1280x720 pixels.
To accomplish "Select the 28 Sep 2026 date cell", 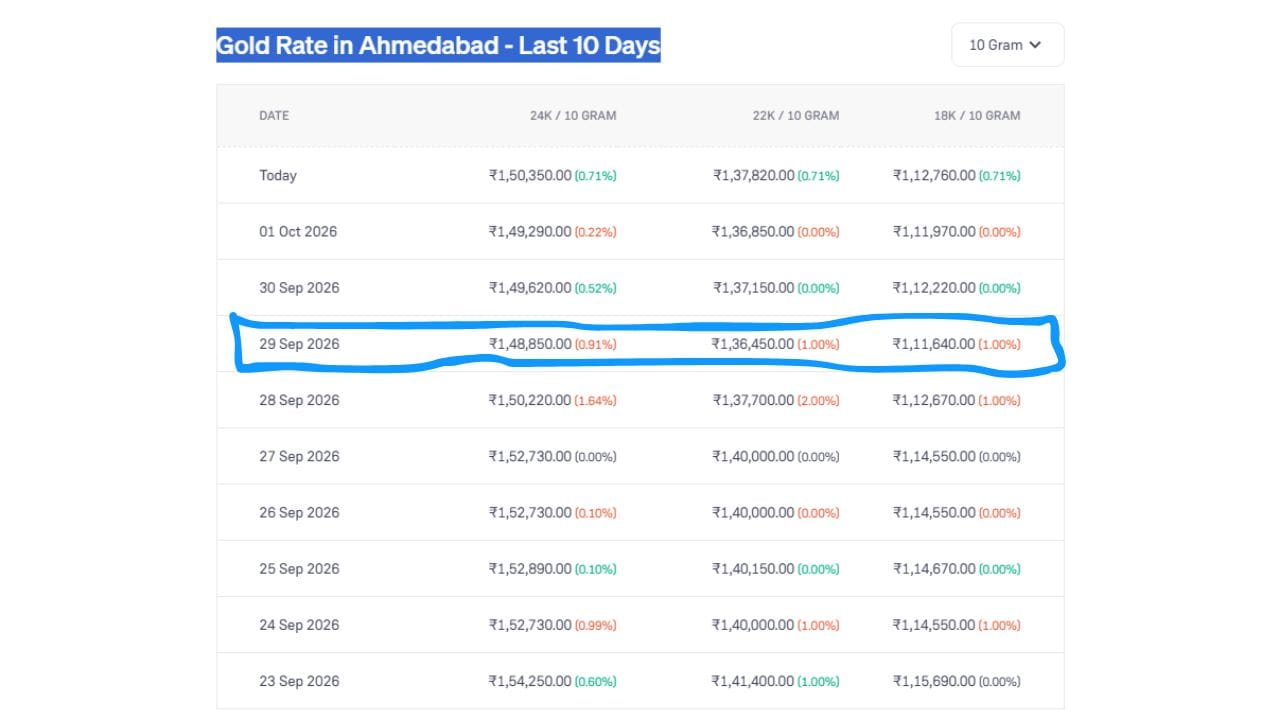I will pyautogui.click(x=299, y=400).
